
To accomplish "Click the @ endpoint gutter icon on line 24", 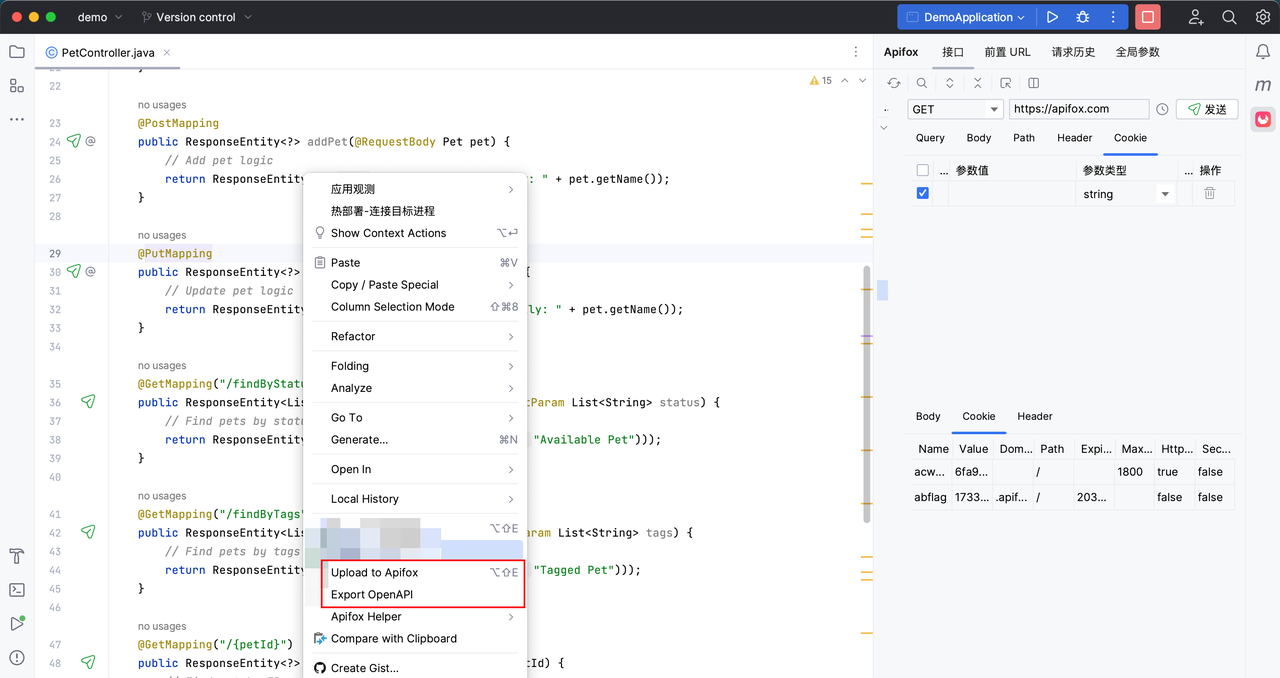I will point(91,141).
